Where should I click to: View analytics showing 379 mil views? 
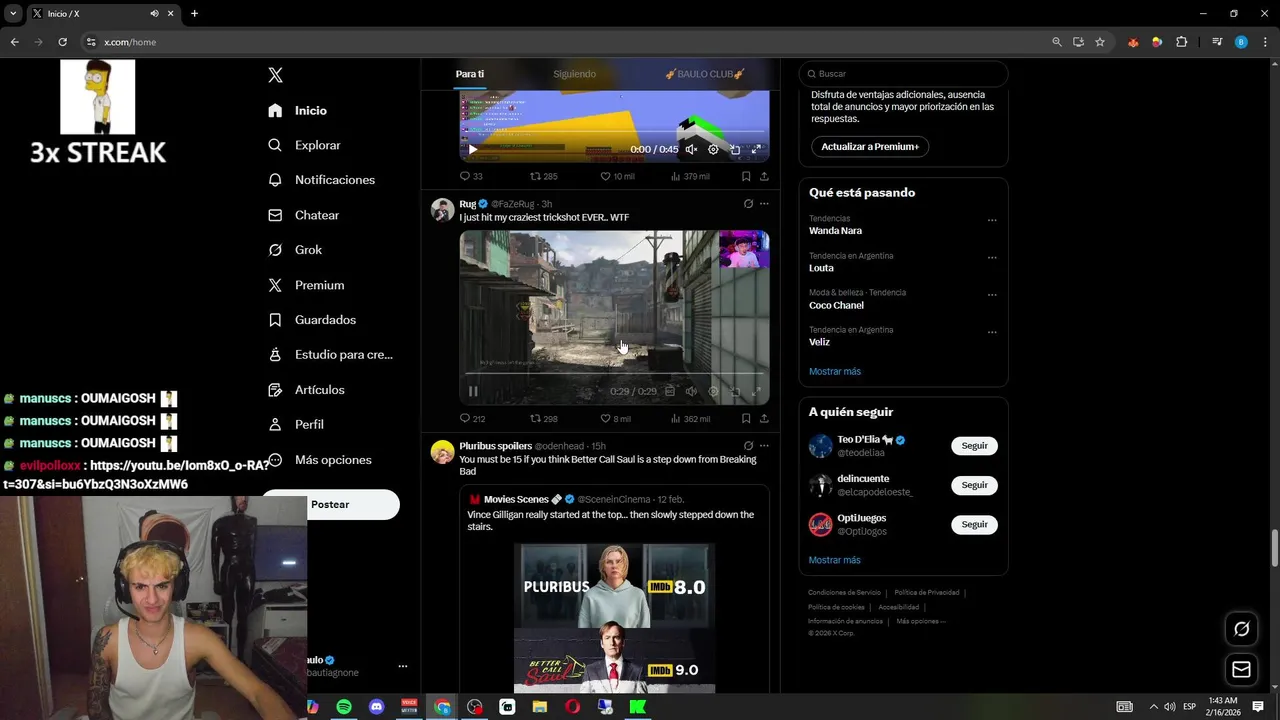(x=690, y=176)
